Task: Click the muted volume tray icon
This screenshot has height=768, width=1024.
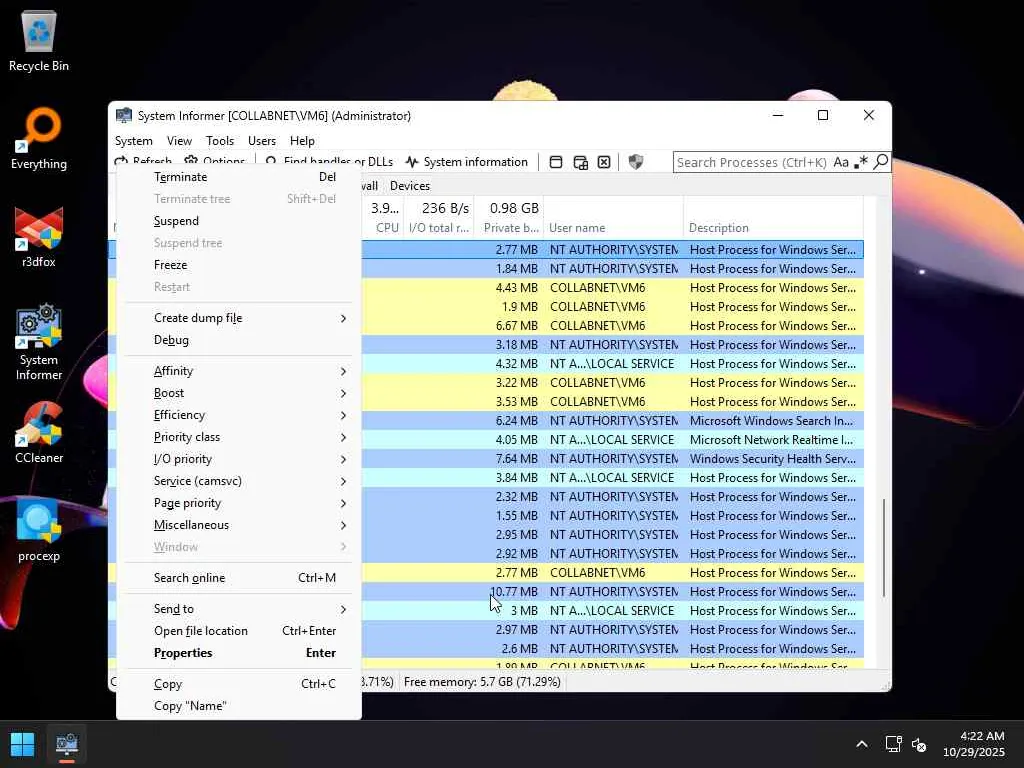Action: [919, 744]
